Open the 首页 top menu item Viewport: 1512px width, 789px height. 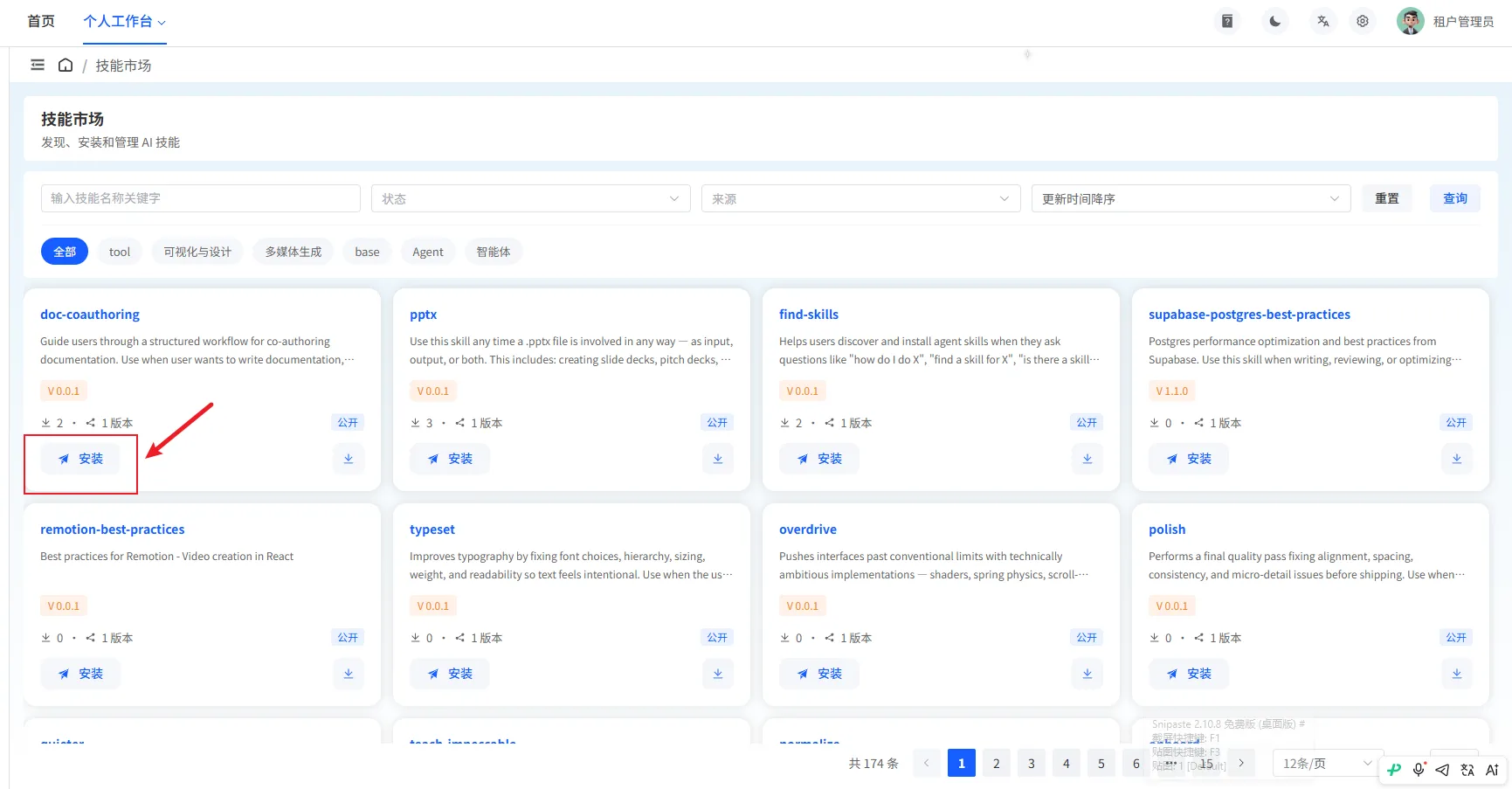click(x=41, y=21)
